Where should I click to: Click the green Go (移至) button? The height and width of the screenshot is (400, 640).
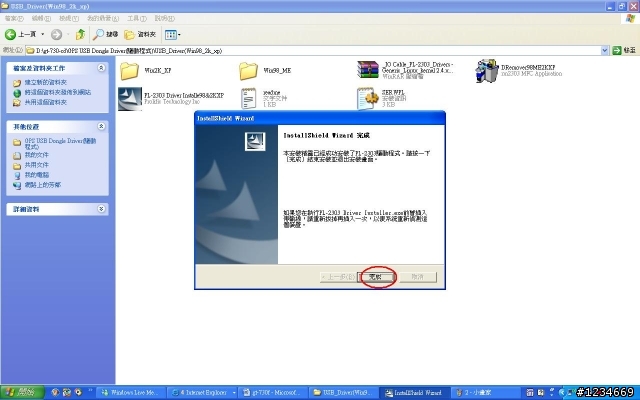point(624,50)
